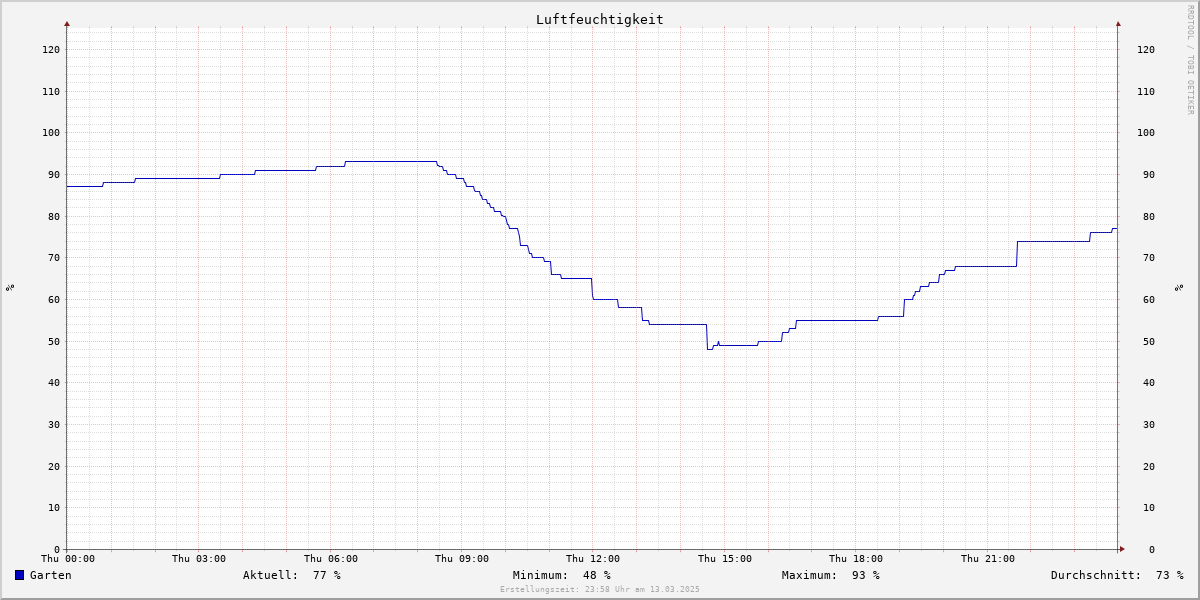1200x600 pixels.
Task: Click the Minimum 48 % value
Action: [x=597, y=575]
